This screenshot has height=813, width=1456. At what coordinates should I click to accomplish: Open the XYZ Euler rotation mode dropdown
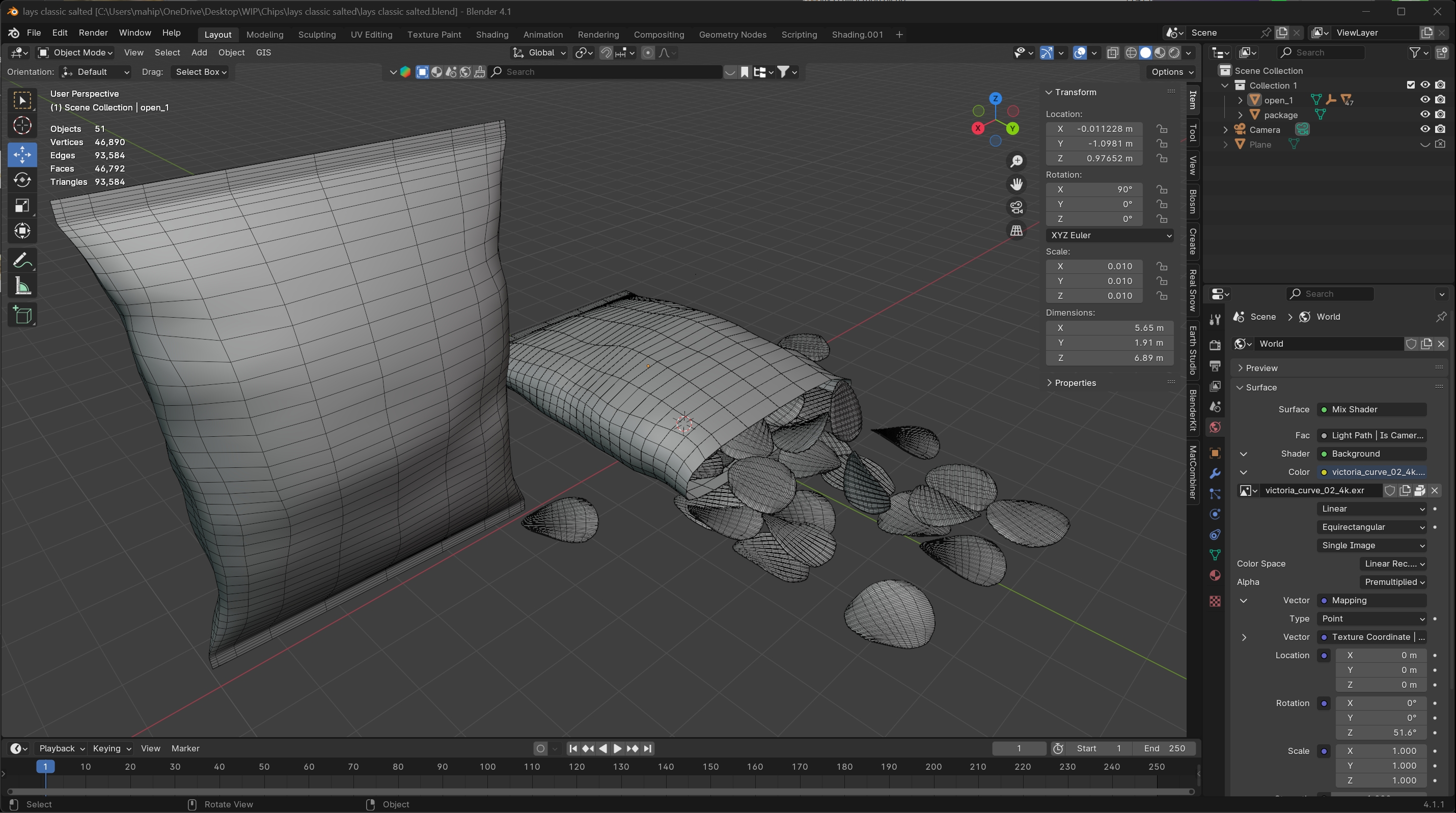[x=1109, y=235]
